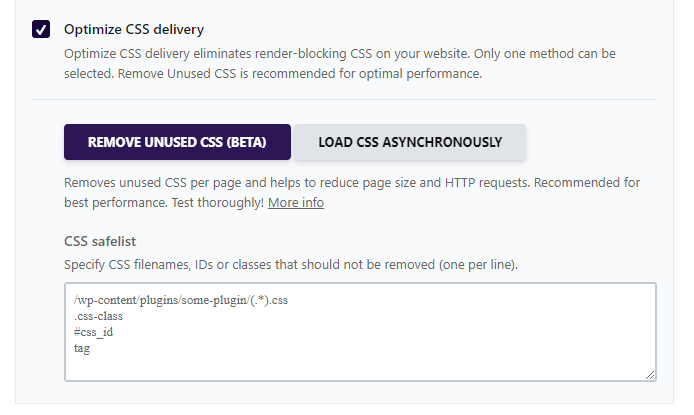This screenshot has height=415, width=694.
Task: Place cursor on the .css-class line
Action: tap(98, 316)
